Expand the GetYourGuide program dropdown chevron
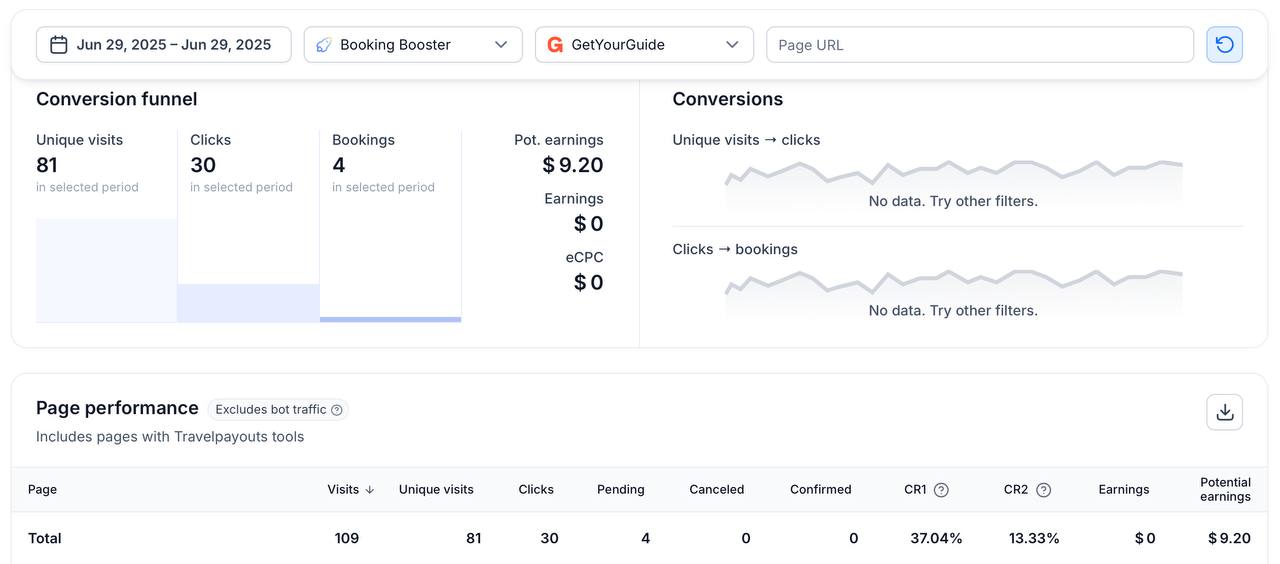 [x=732, y=45]
